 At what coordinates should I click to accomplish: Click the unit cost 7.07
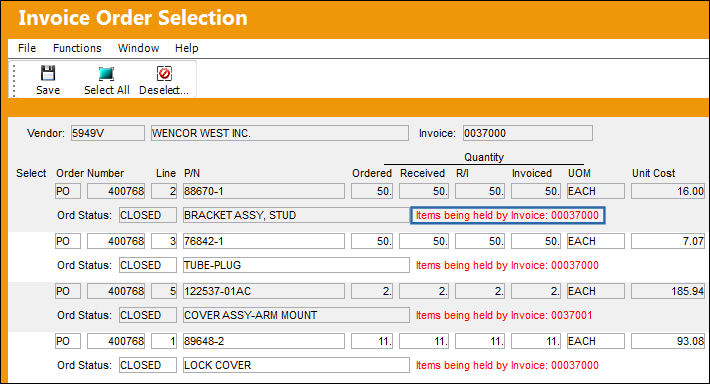[668, 241]
